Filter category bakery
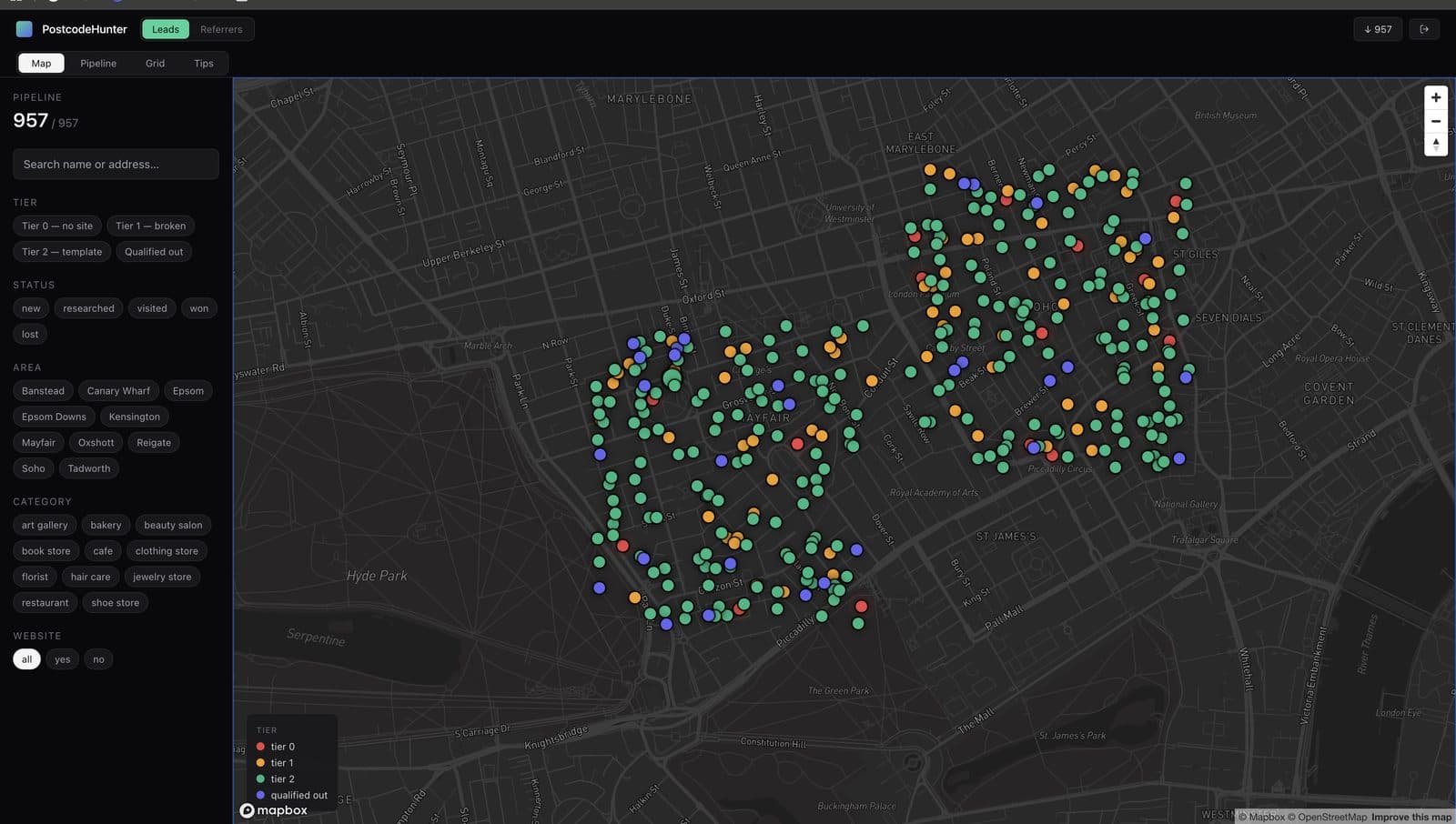The width and height of the screenshot is (1456, 824). pyautogui.click(x=106, y=525)
